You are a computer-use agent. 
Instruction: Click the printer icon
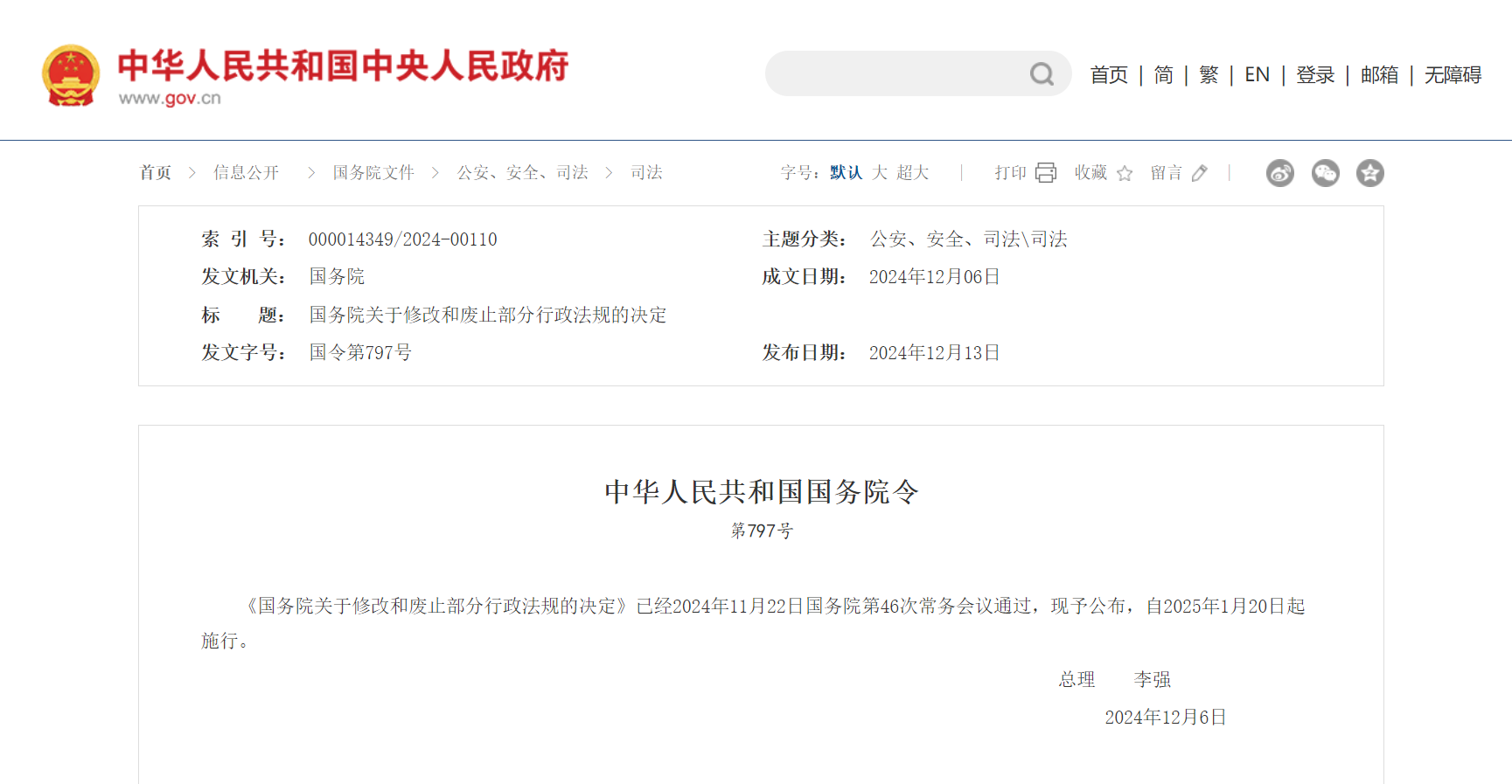[1046, 172]
